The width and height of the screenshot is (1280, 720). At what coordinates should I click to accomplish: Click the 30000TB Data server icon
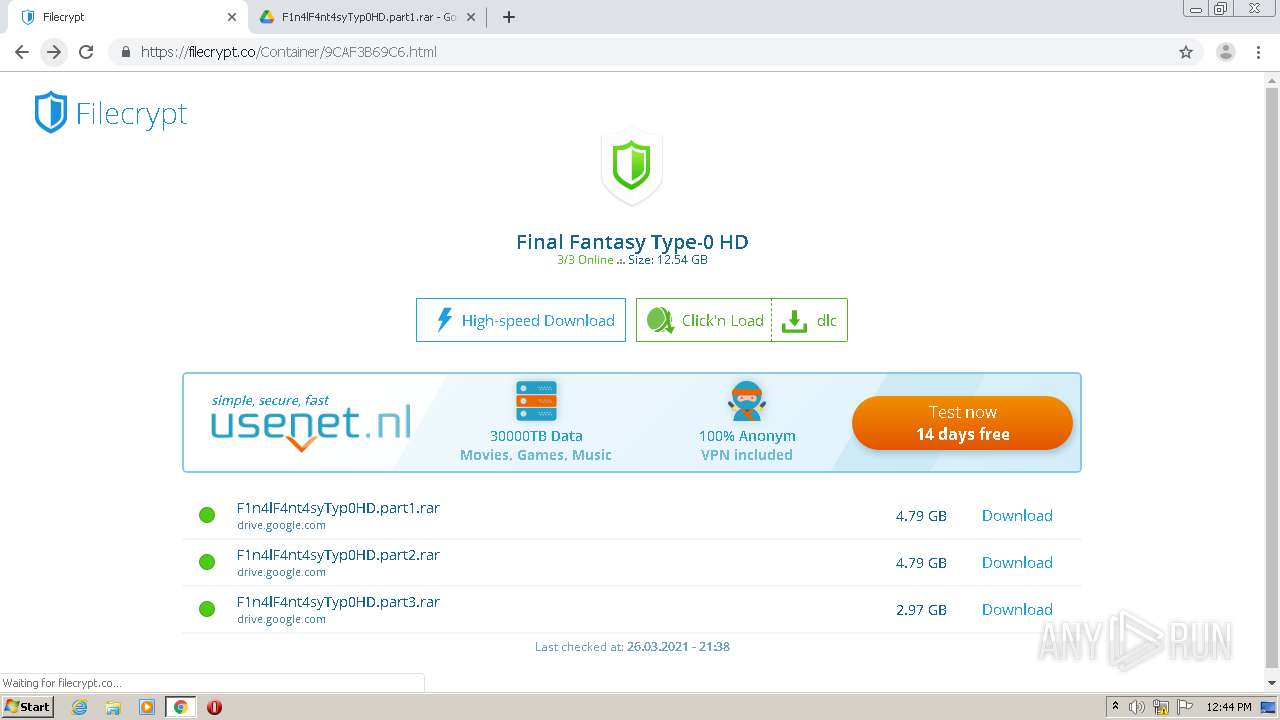pyautogui.click(x=536, y=401)
